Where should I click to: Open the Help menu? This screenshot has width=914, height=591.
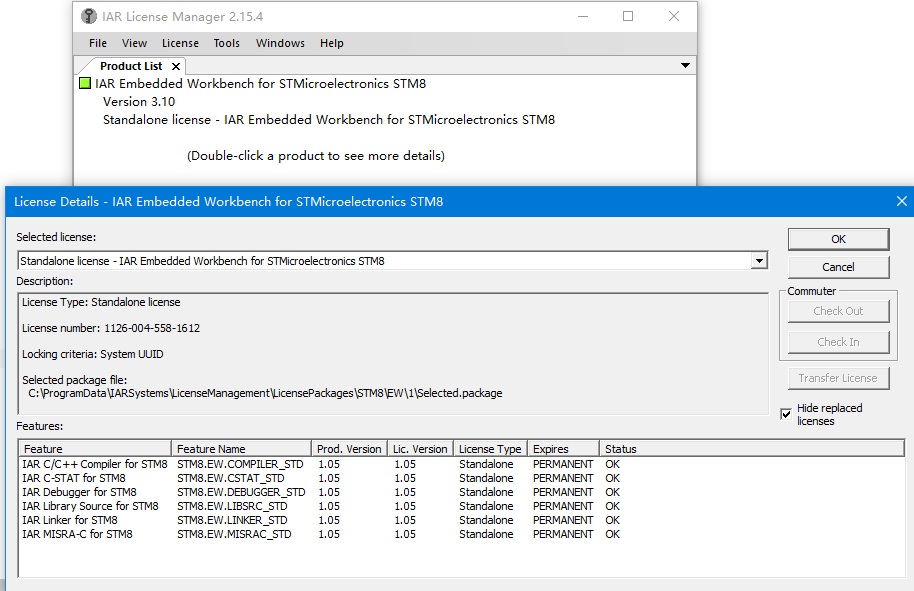(332, 43)
